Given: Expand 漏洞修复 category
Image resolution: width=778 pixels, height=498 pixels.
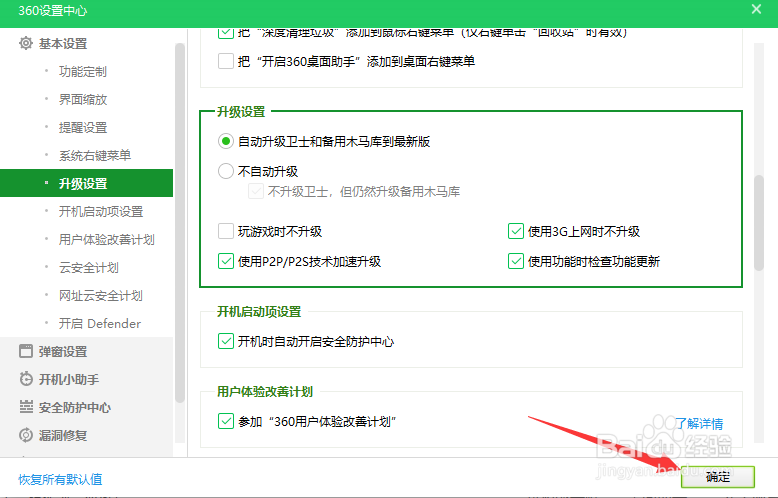Looking at the screenshot, I should coord(63,435).
